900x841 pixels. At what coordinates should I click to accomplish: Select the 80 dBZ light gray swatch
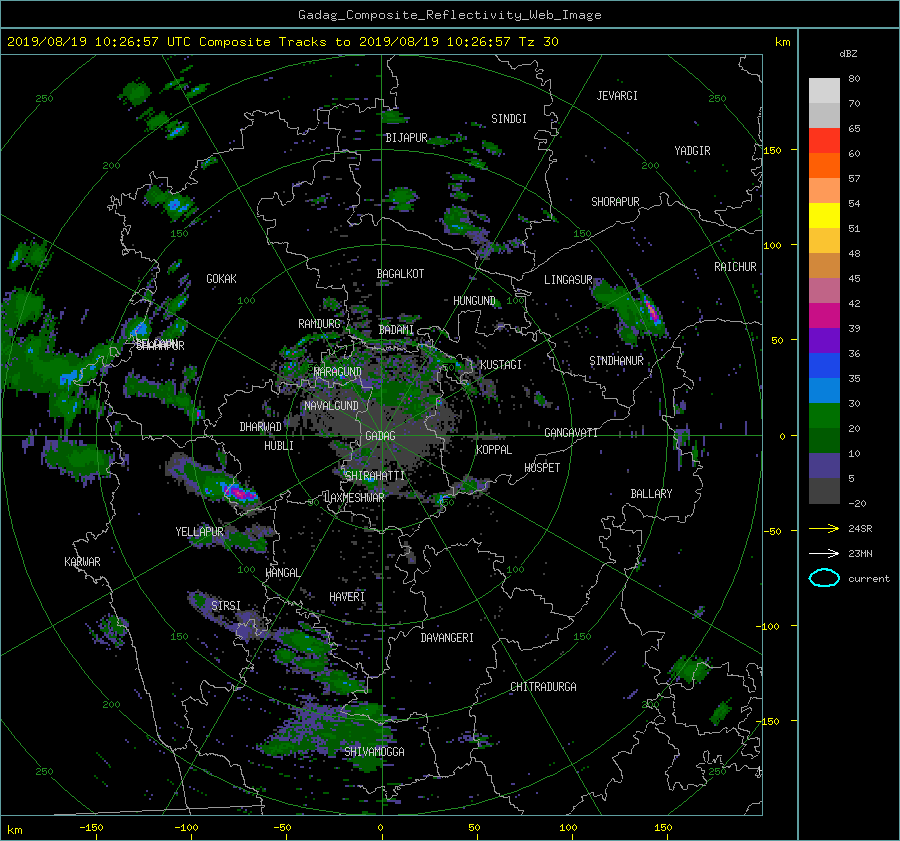[824, 90]
